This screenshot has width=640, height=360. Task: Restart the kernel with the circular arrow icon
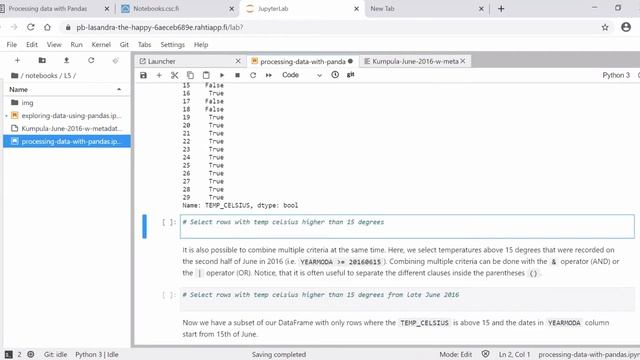point(253,75)
